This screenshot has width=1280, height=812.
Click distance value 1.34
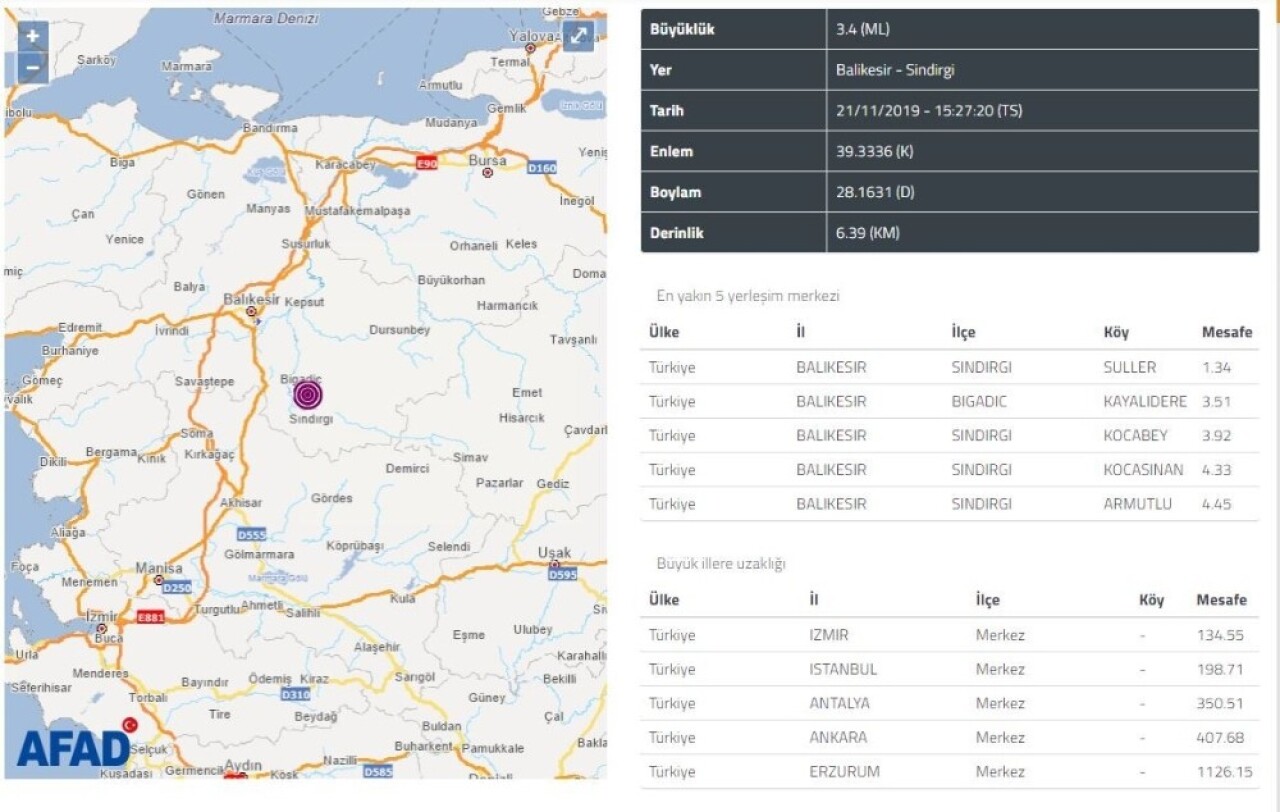pyautogui.click(x=1218, y=367)
